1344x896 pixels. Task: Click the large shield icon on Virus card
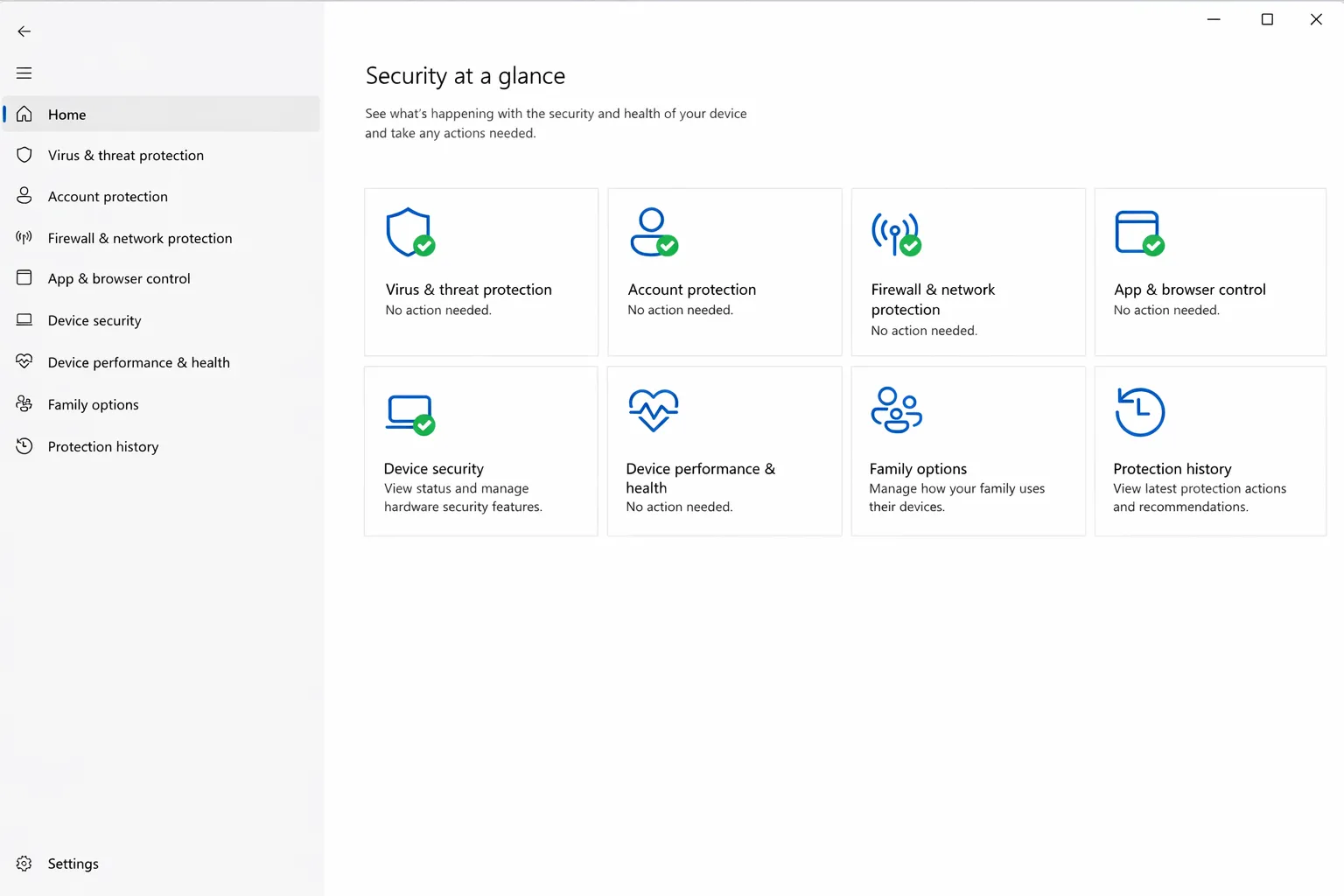pyautogui.click(x=410, y=232)
